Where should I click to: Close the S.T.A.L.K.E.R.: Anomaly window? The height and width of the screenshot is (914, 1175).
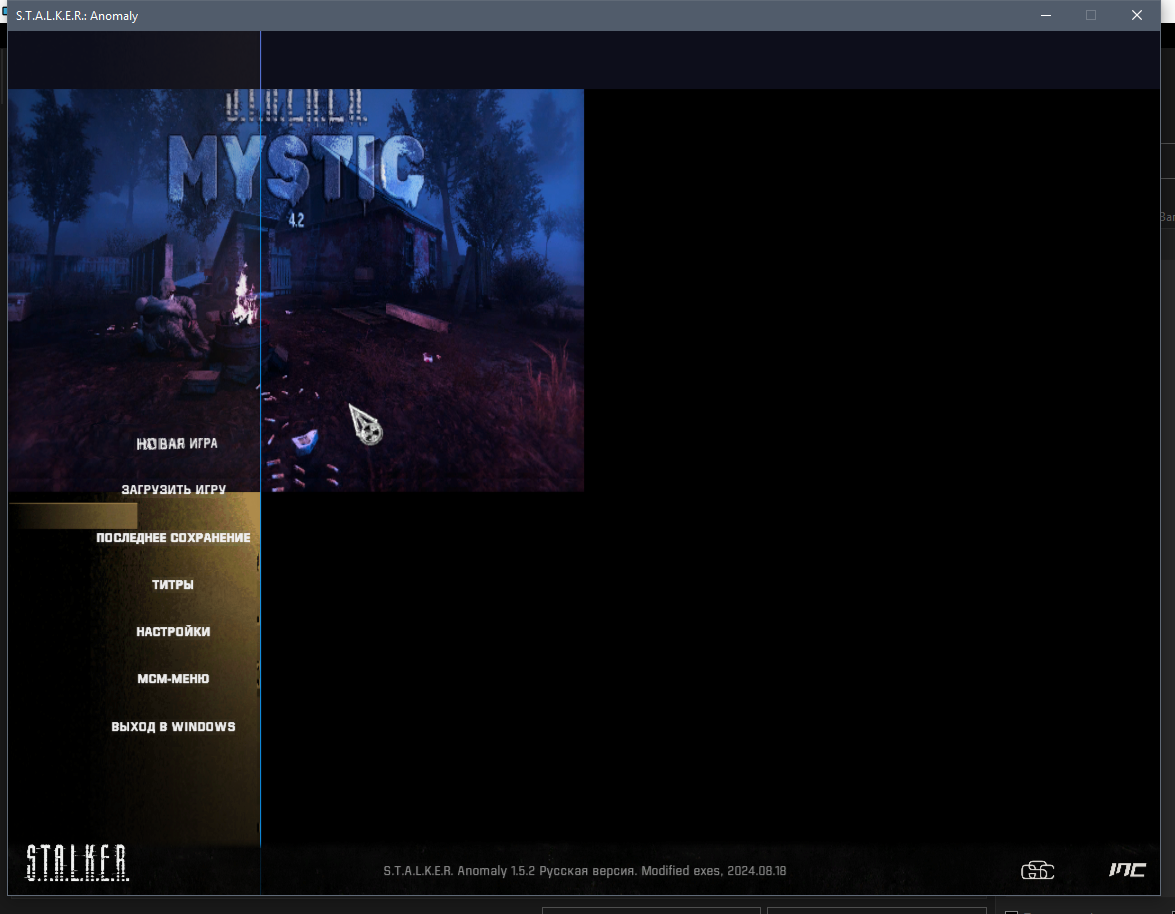click(x=1137, y=15)
